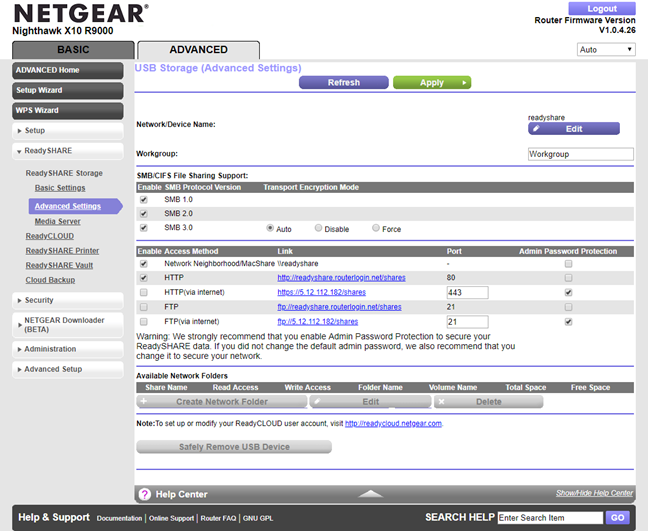Select the Force encryption radio button
Screen dimensions: 648x531
376,228
